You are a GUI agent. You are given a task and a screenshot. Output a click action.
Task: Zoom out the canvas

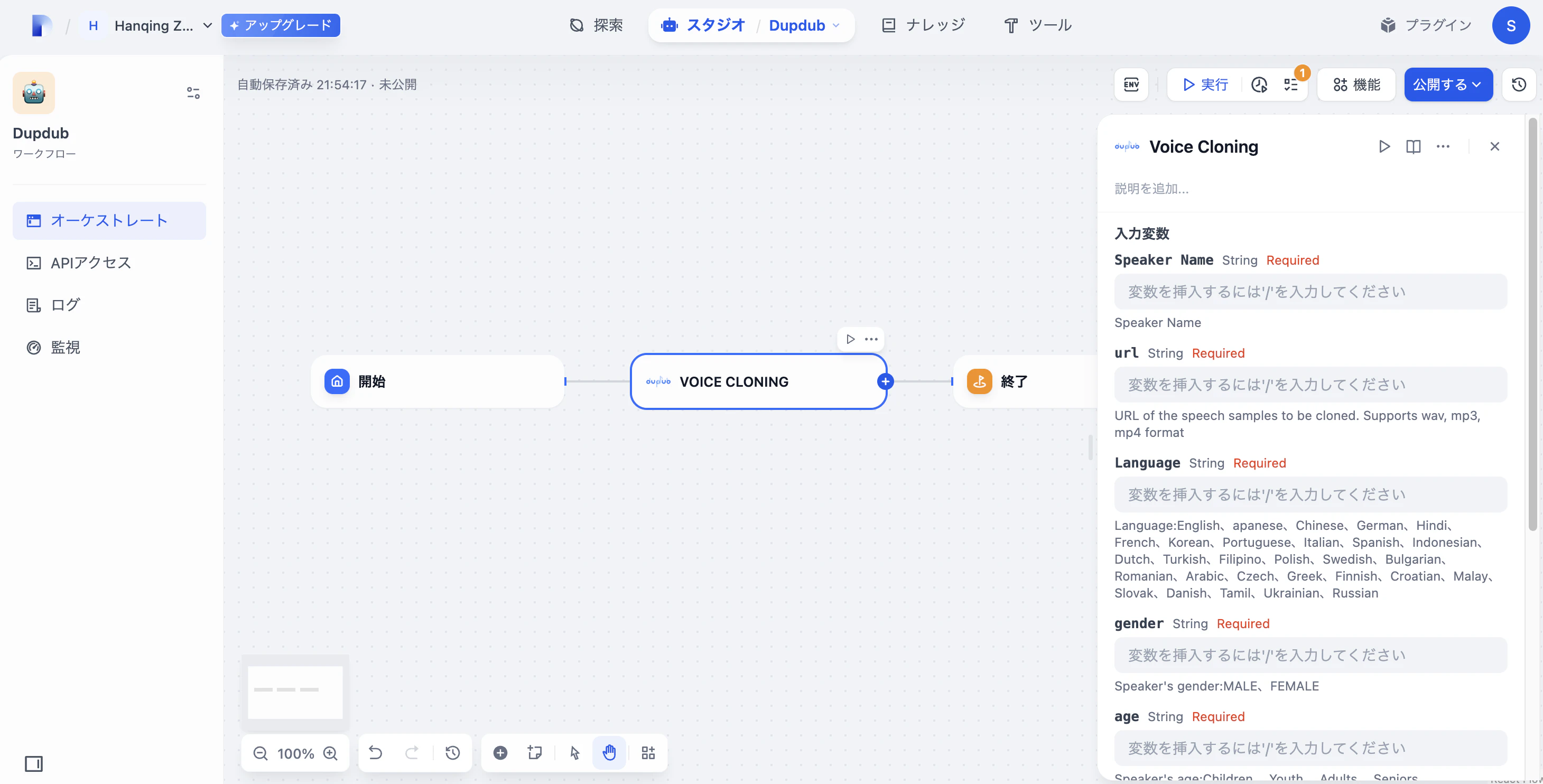(x=260, y=753)
